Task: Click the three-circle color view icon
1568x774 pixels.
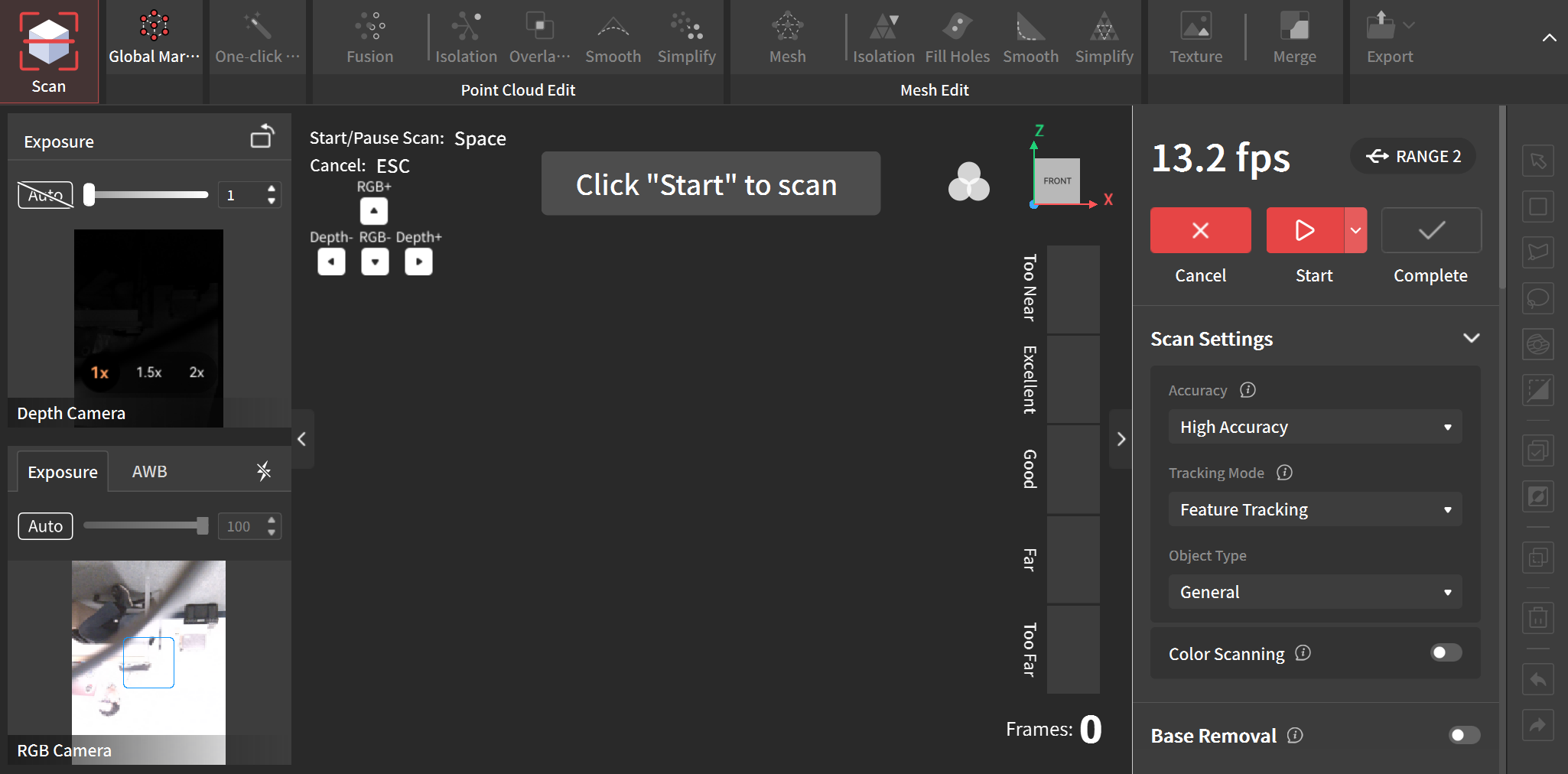Action: coord(968,182)
